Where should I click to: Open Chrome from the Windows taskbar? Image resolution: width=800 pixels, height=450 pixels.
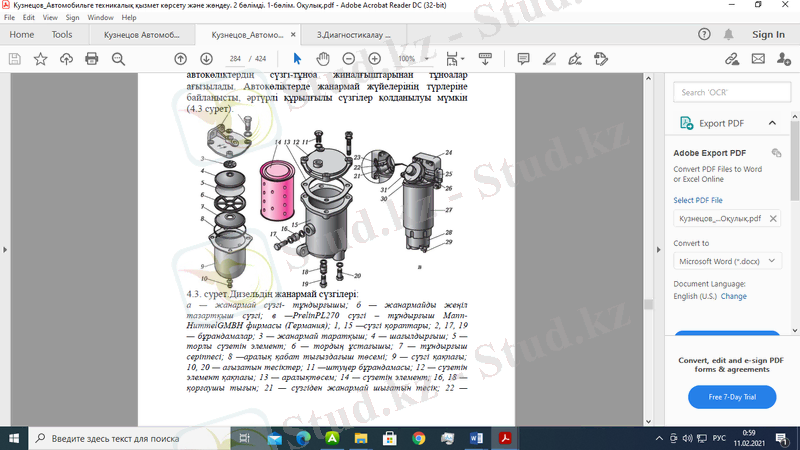[419, 438]
